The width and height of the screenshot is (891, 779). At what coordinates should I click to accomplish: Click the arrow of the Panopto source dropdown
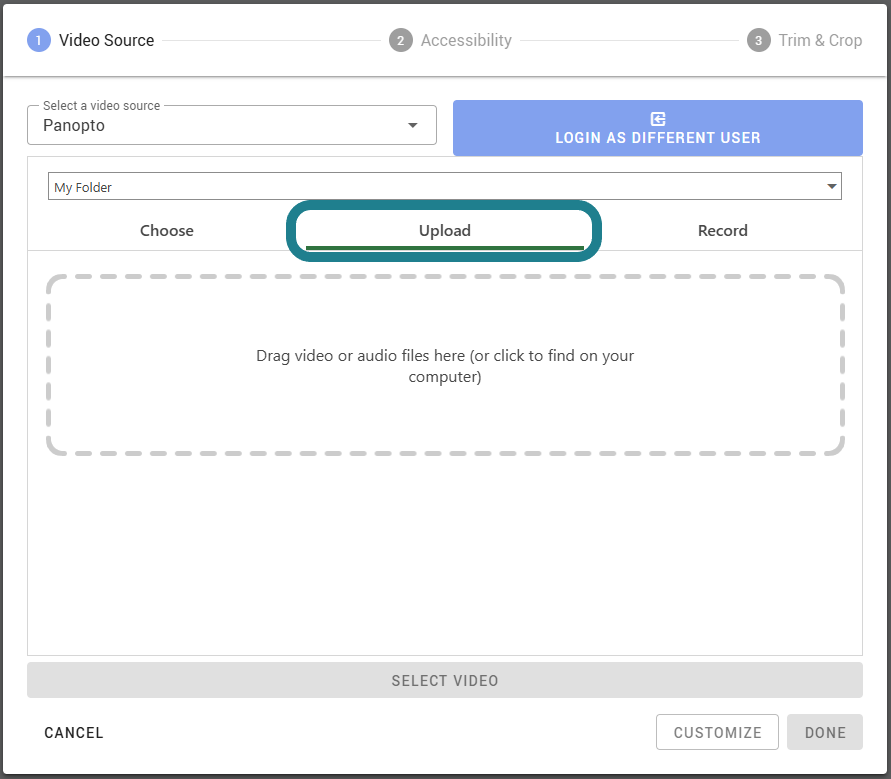coord(413,126)
